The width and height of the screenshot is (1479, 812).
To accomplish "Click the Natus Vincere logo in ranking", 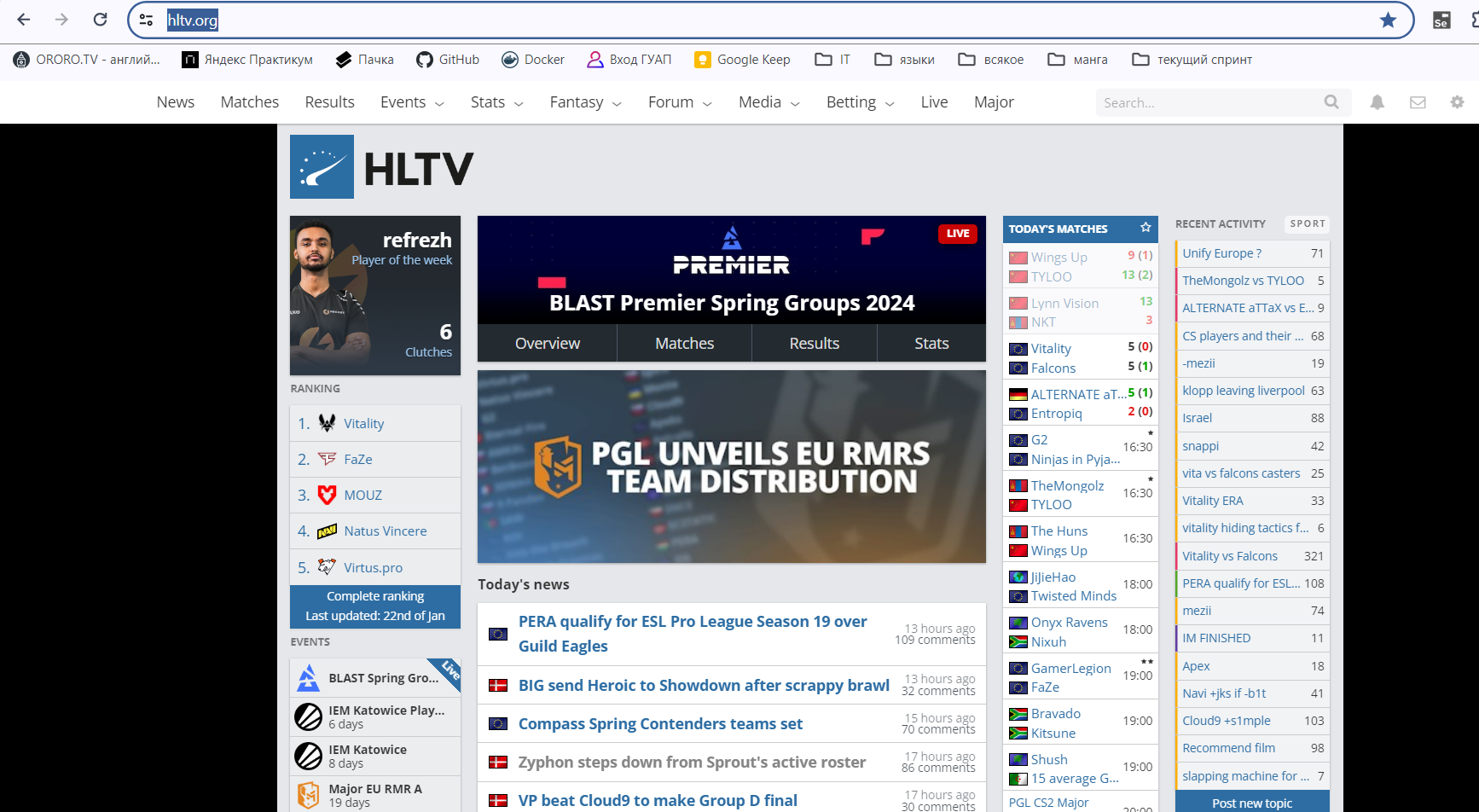I will [327, 531].
